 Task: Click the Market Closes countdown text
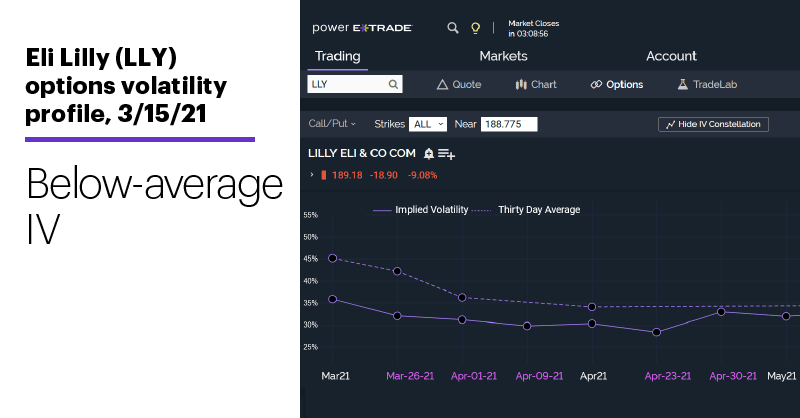[534, 29]
